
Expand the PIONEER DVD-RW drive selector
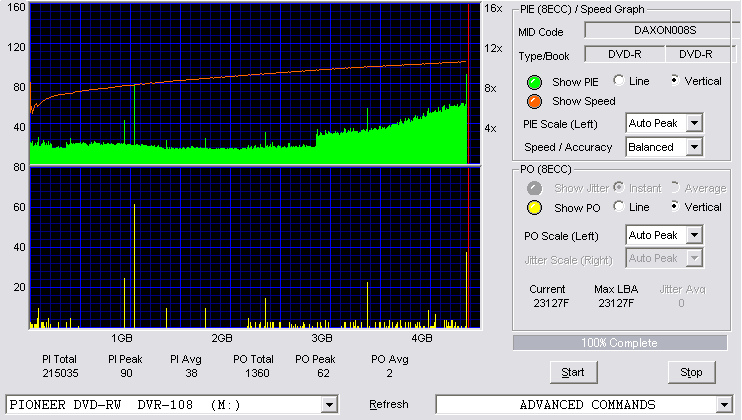(329, 405)
